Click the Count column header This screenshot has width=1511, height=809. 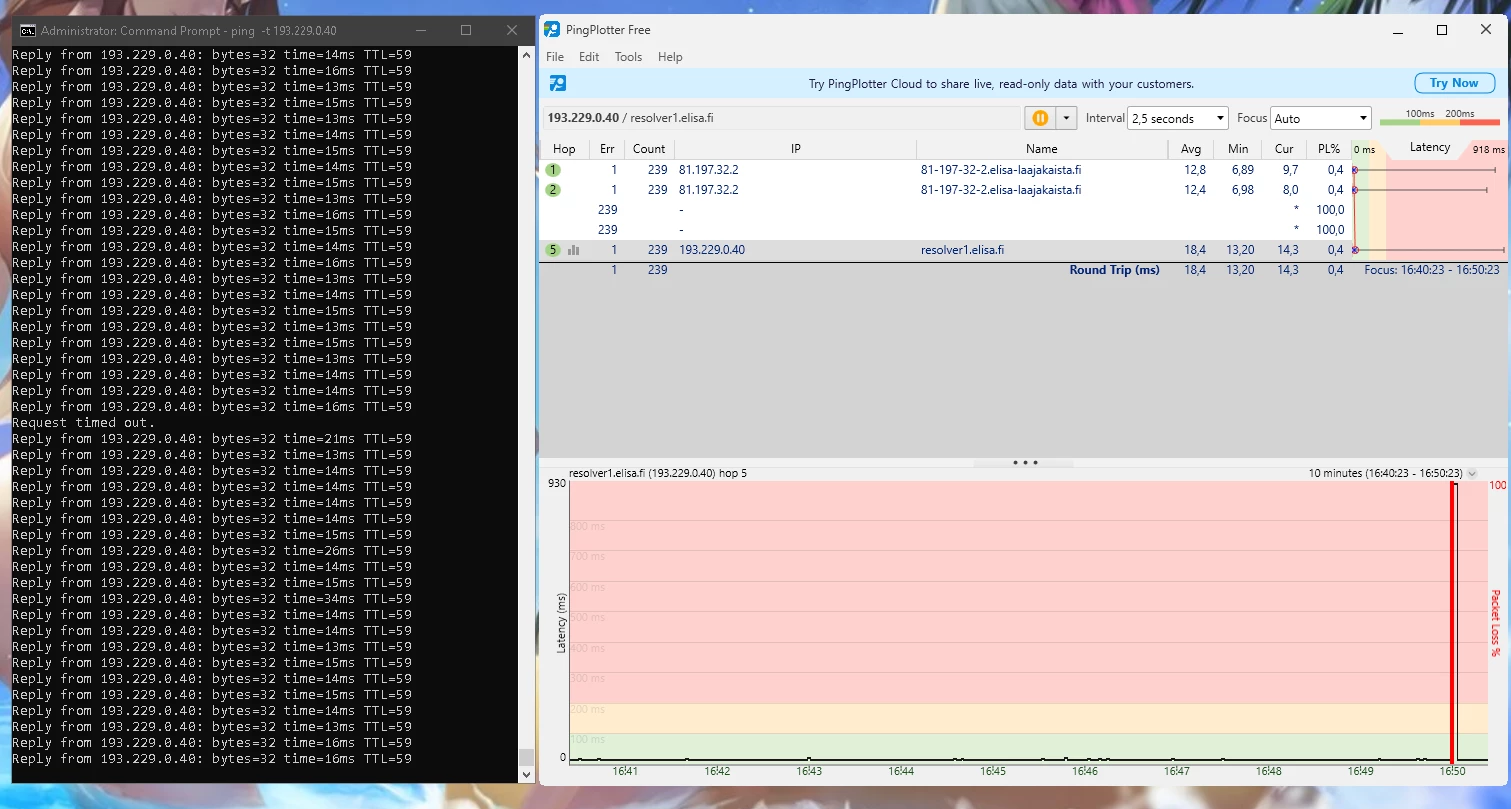pyautogui.click(x=649, y=149)
